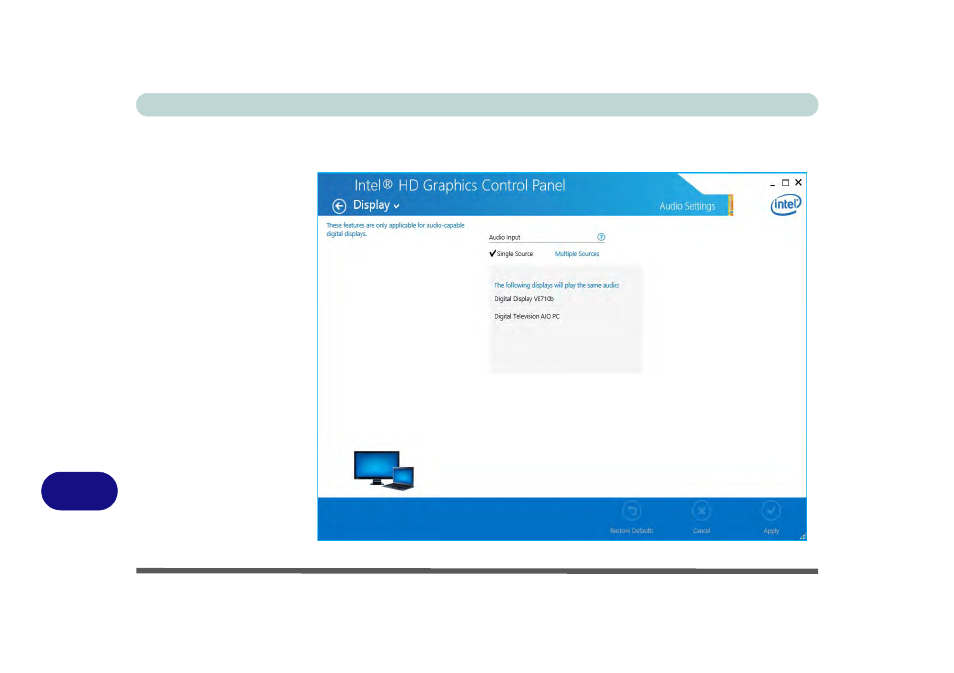
Task: Select Digital Television AIO PC entry
Action: pos(527,316)
